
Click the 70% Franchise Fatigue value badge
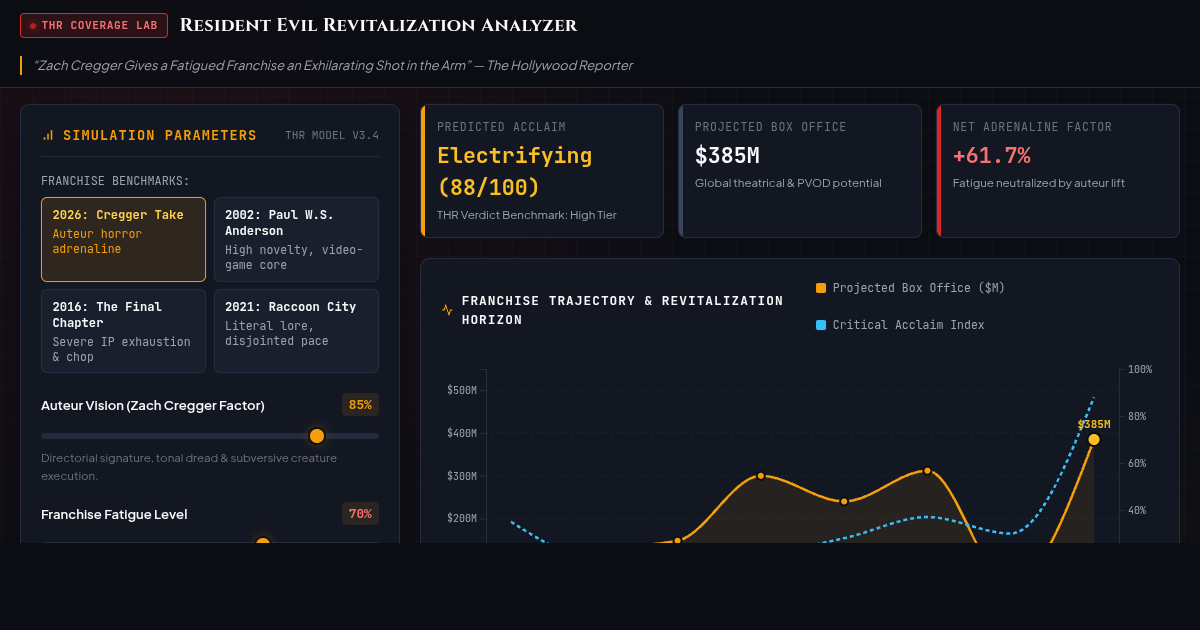pos(360,514)
